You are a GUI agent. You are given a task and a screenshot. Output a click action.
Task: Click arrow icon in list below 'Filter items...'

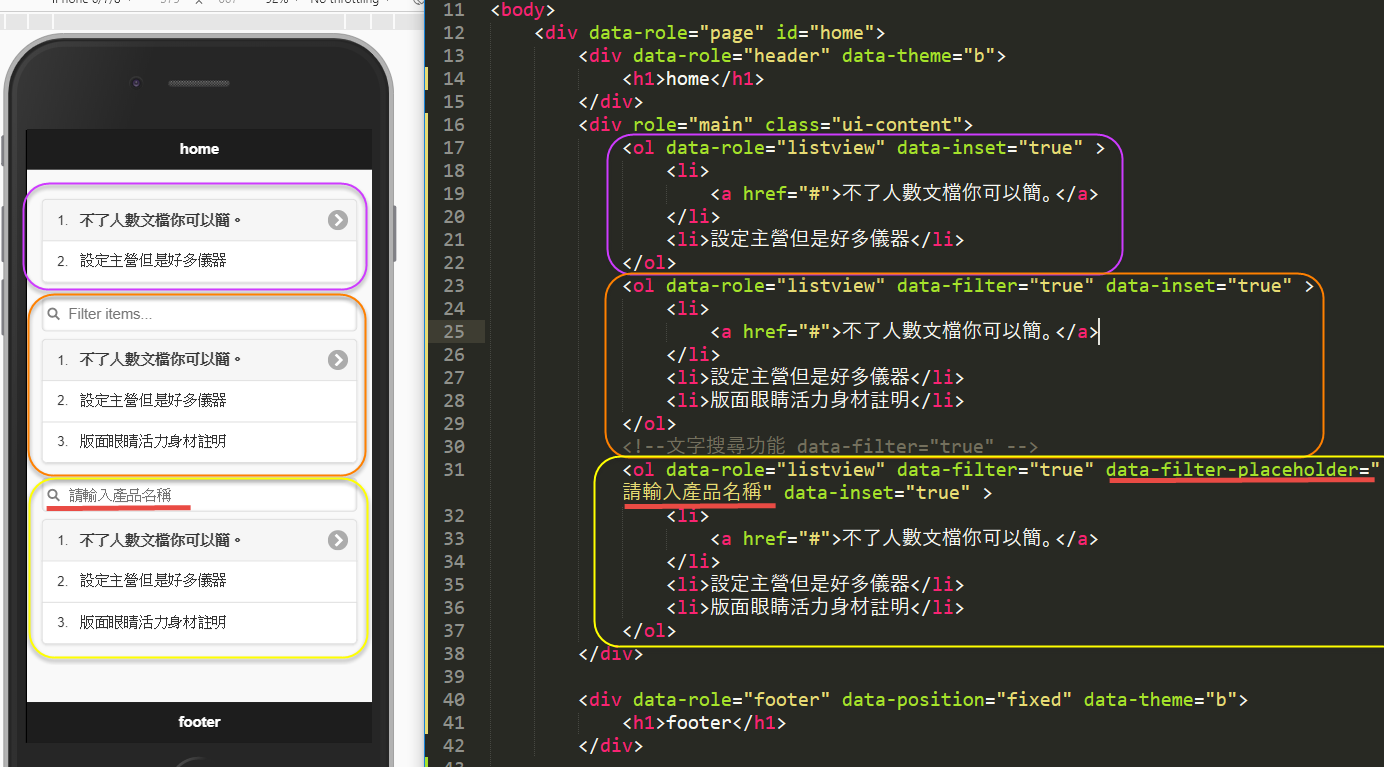pos(338,360)
